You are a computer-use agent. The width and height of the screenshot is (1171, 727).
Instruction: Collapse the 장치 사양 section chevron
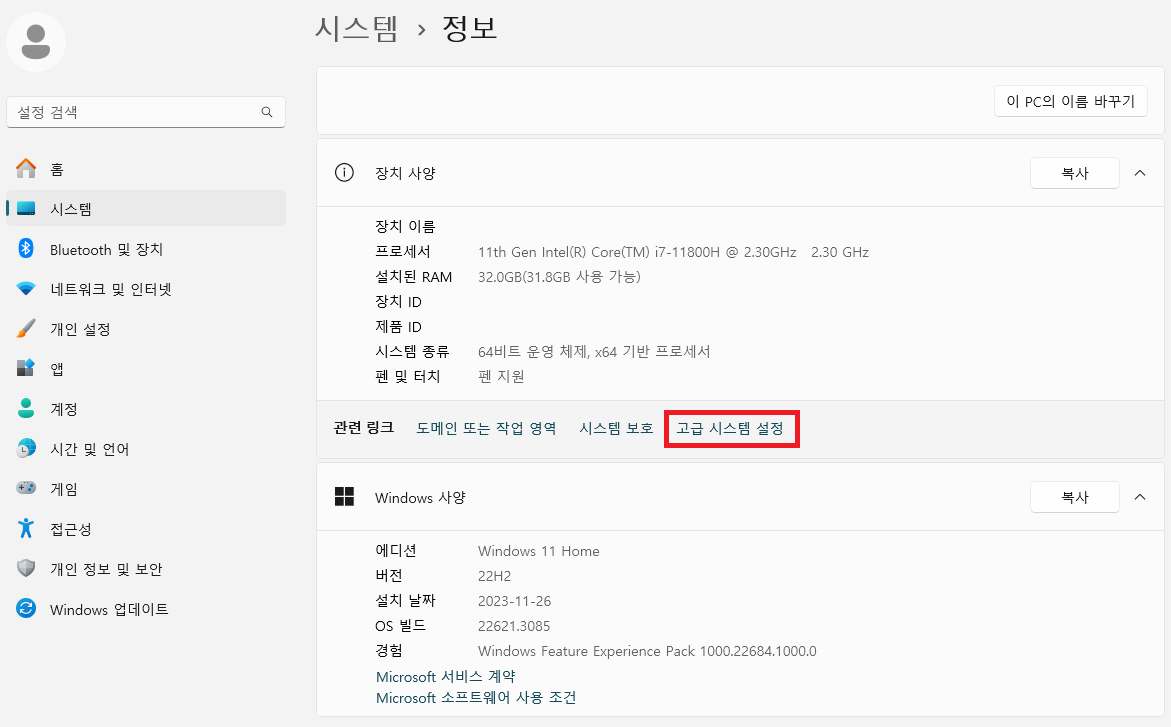[x=1140, y=173]
